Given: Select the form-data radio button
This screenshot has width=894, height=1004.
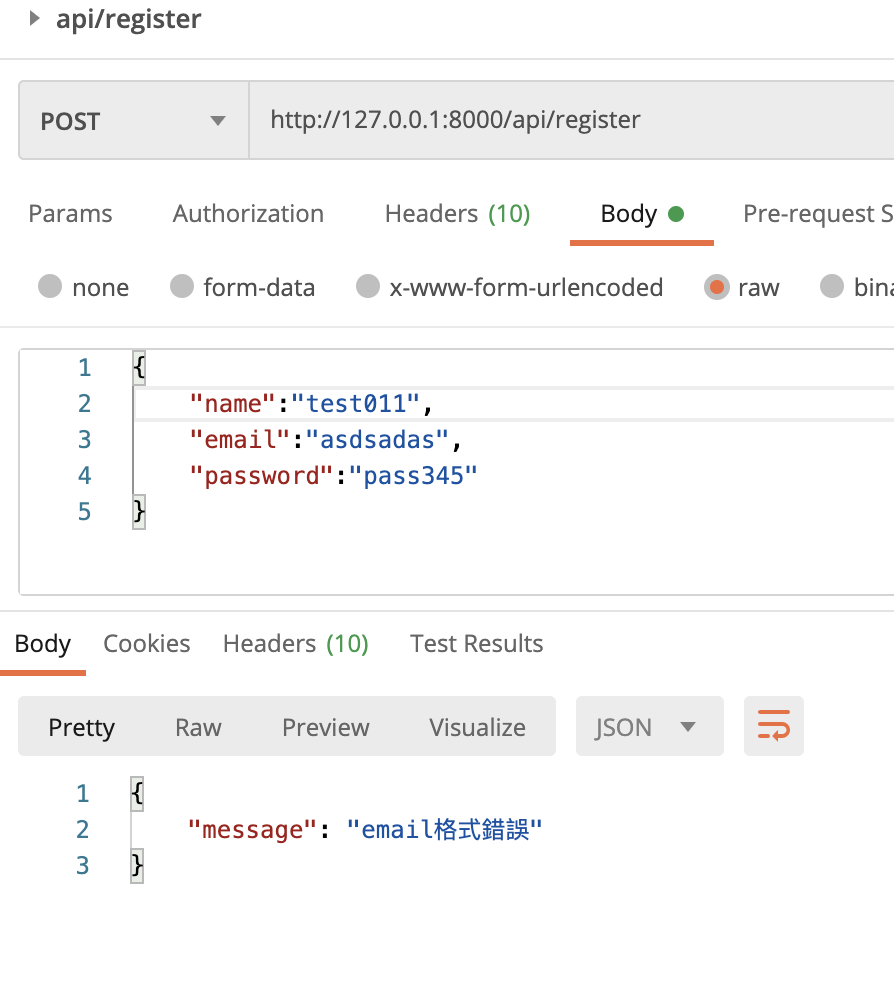Looking at the screenshot, I should click(182, 288).
